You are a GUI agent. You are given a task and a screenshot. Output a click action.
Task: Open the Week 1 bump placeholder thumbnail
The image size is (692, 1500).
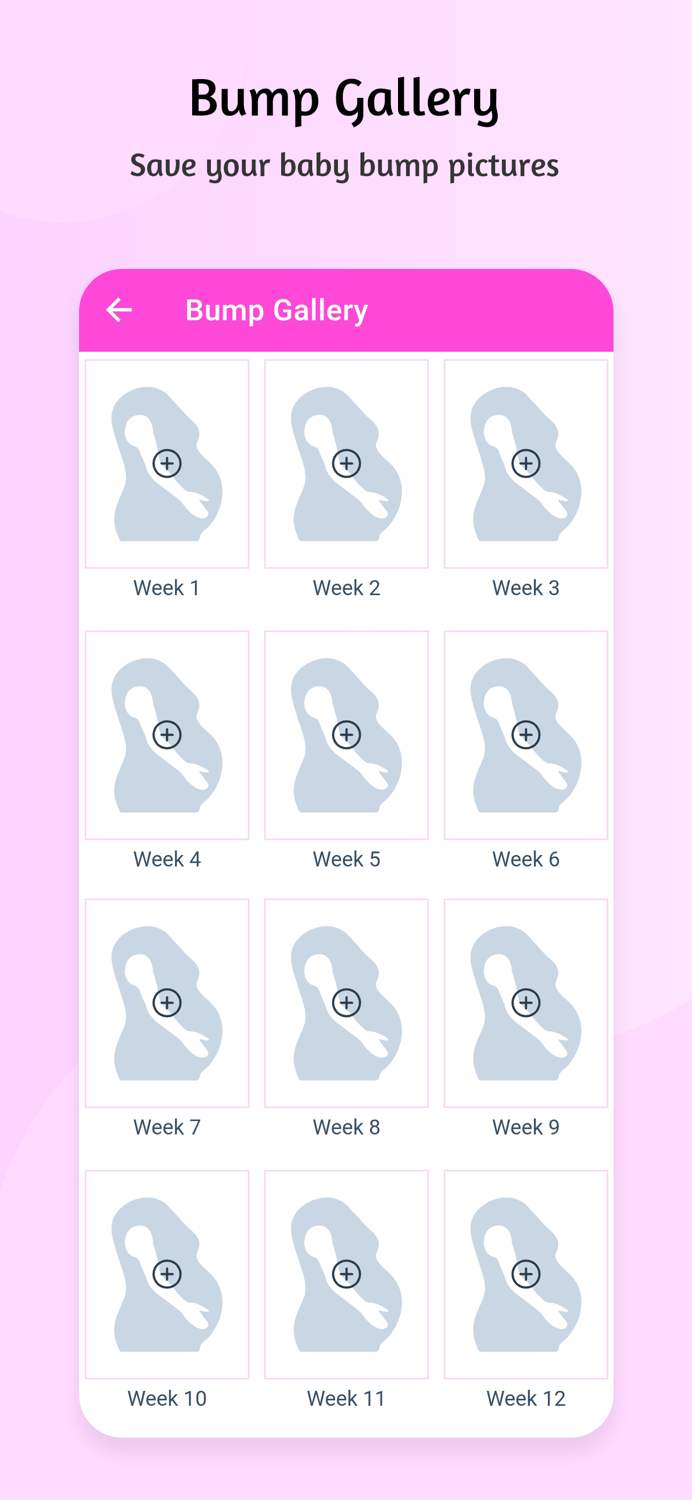(x=167, y=463)
